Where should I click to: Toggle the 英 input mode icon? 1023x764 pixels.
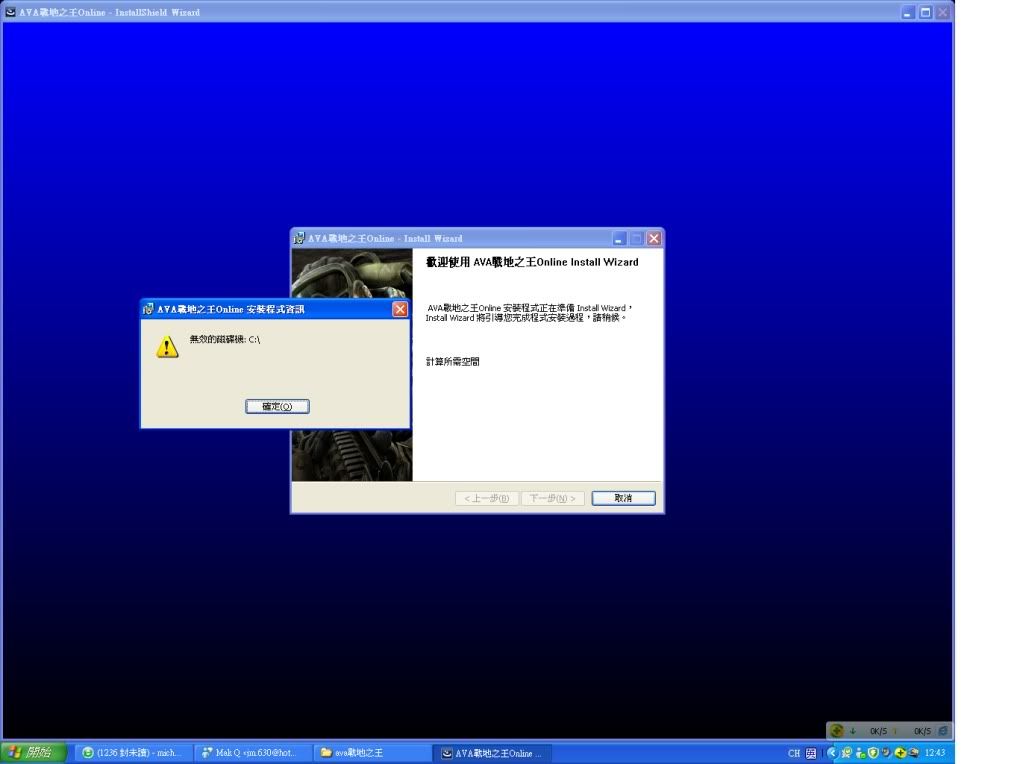tap(811, 753)
